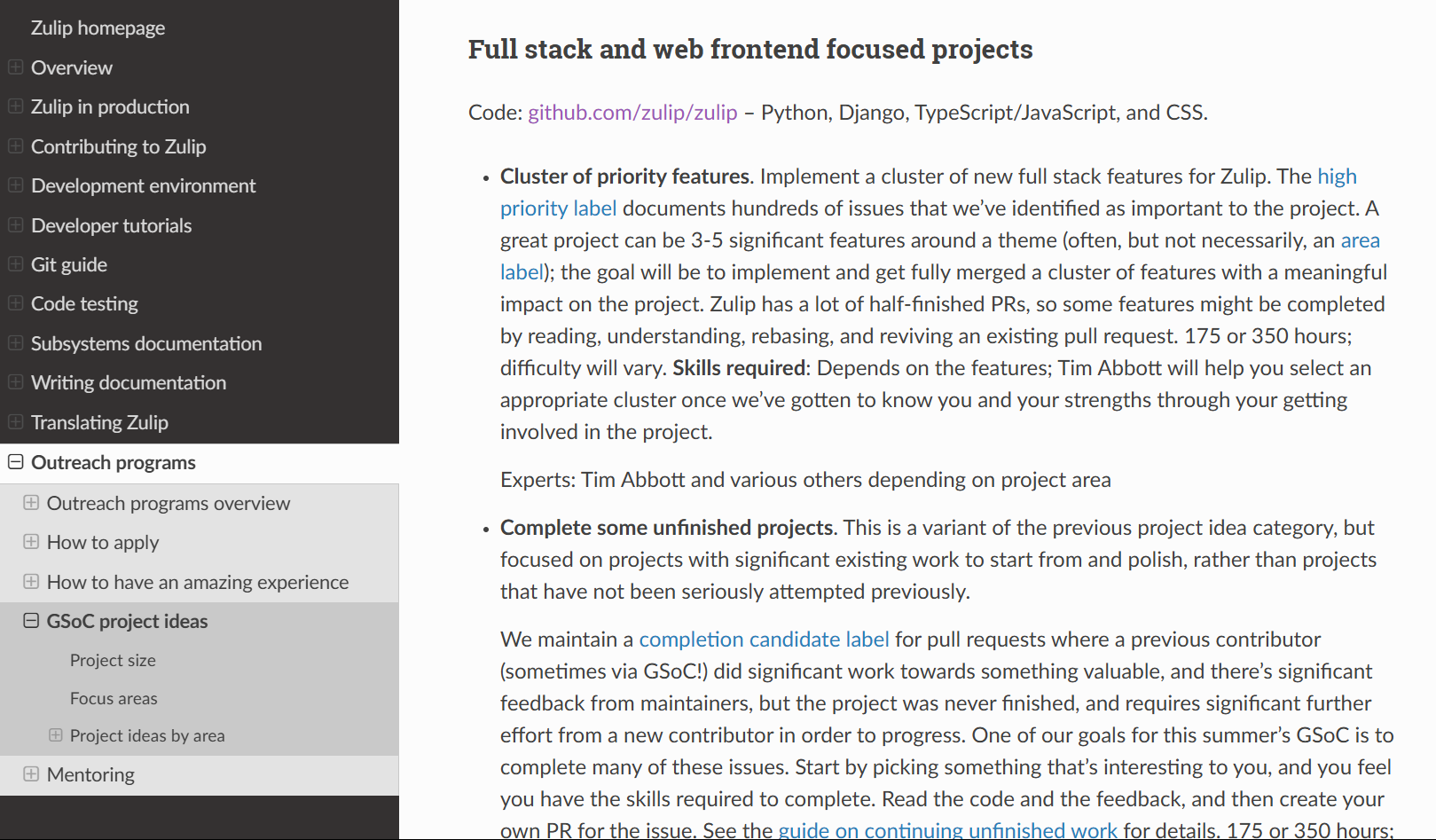Expand the Writing documentation section
Viewport: 1436px width, 840px height.
(14, 382)
